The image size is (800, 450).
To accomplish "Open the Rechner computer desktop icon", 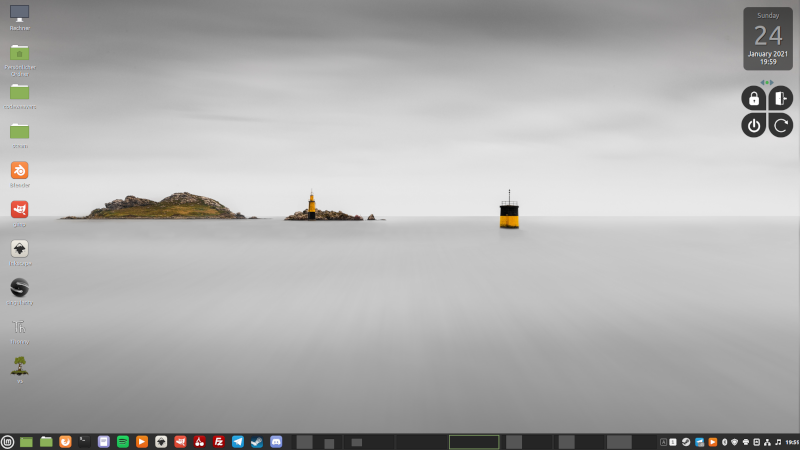I will (x=19, y=14).
